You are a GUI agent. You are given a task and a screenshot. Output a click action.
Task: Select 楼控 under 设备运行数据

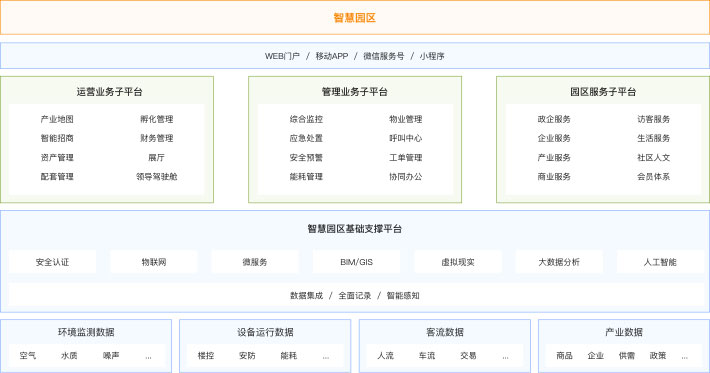[206, 356]
